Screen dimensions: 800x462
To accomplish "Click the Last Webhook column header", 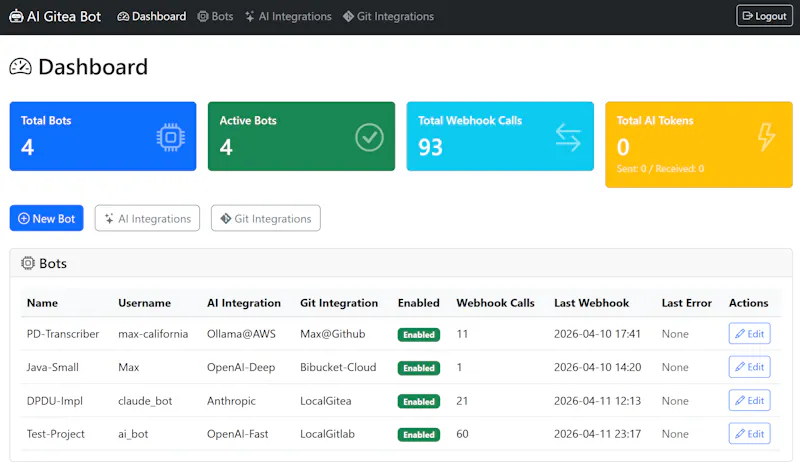I will coord(591,303).
